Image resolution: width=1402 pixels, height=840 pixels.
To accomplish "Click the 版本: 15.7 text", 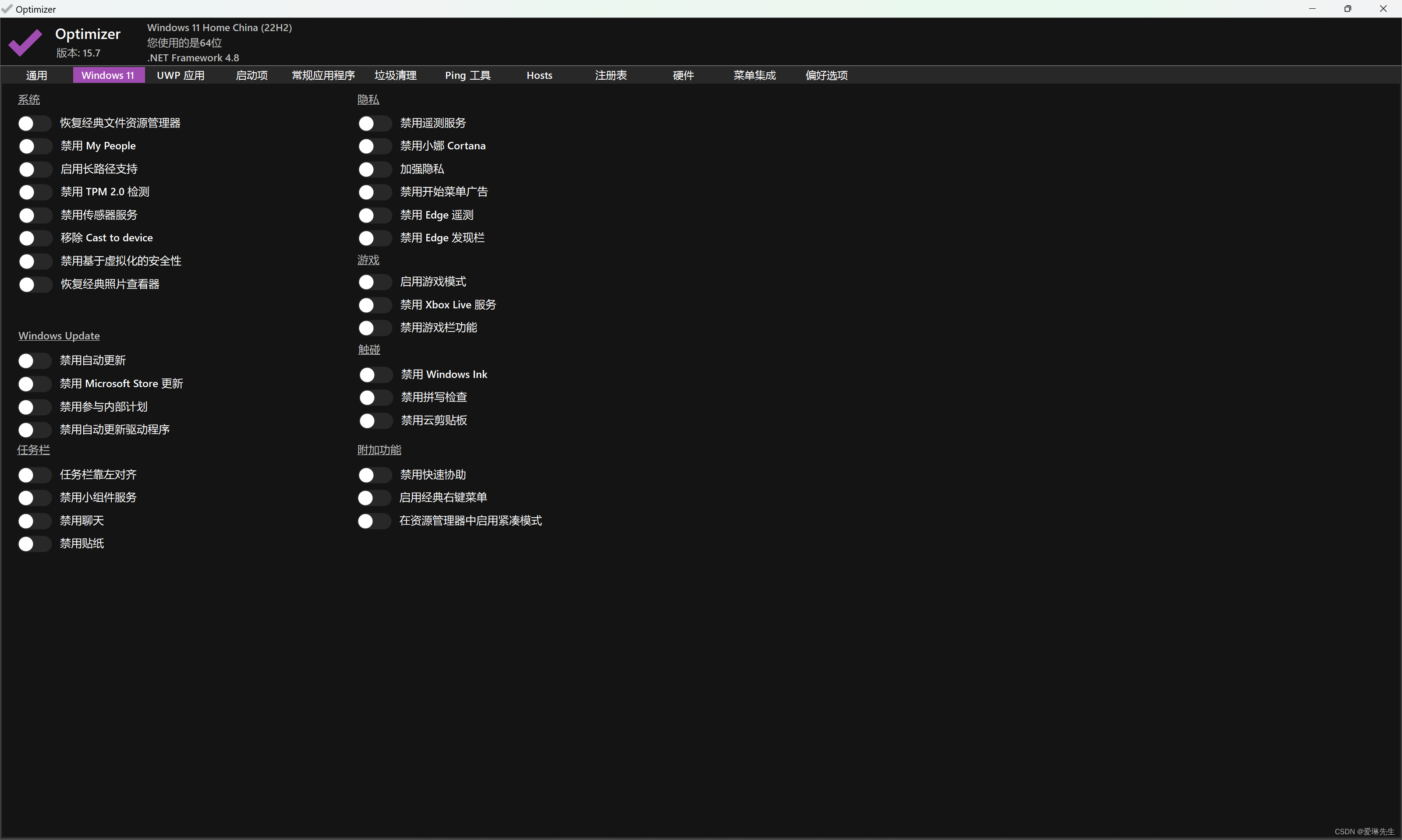I will [x=78, y=53].
